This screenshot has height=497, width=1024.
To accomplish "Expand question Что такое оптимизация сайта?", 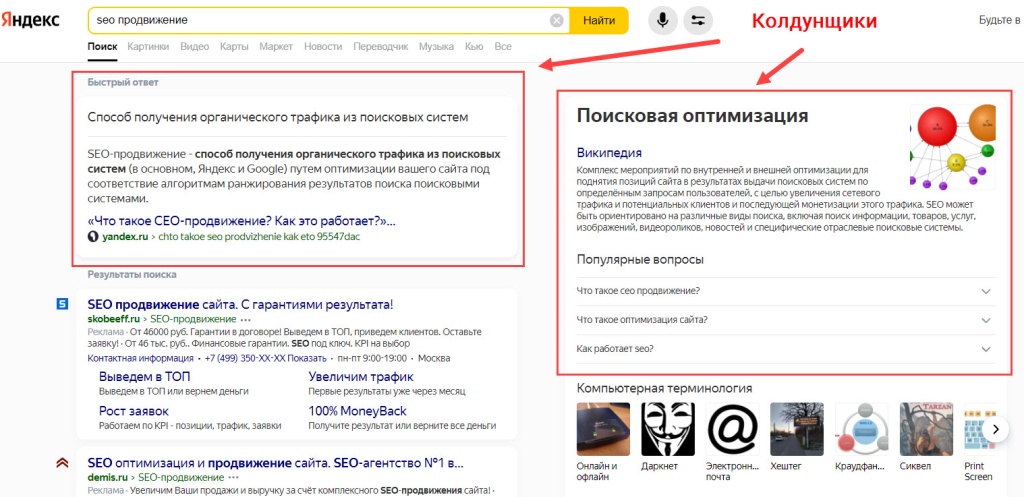I will point(786,320).
